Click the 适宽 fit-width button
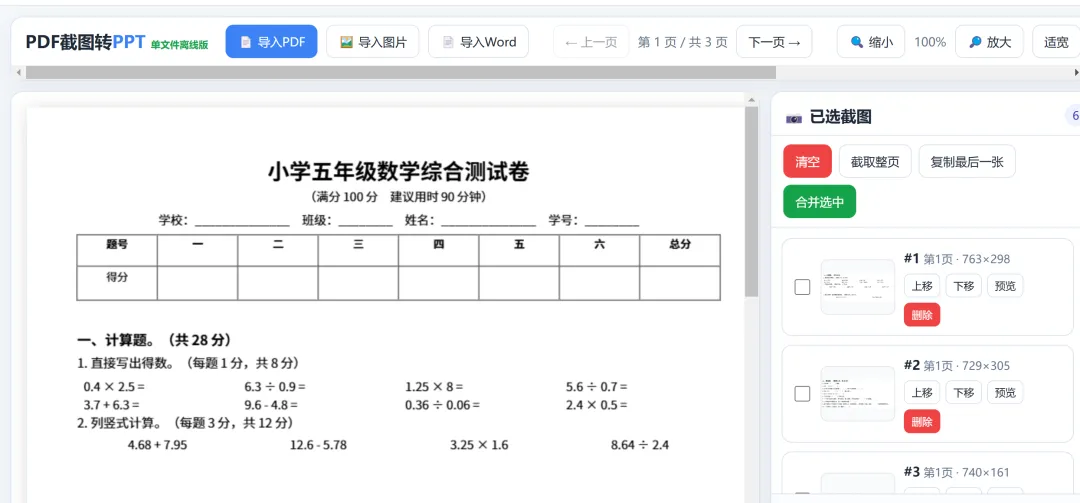 (1056, 42)
